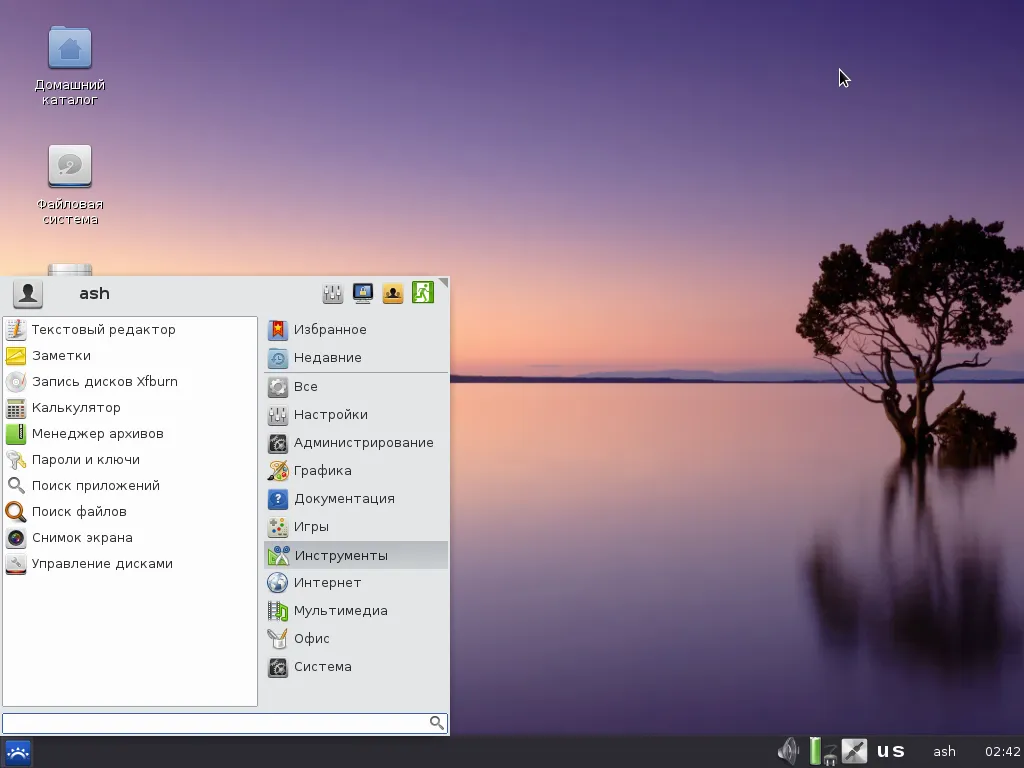Viewport: 1024px width, 768px height.
Task: Open the Текстовый редактор application
Action: [130, 330]
